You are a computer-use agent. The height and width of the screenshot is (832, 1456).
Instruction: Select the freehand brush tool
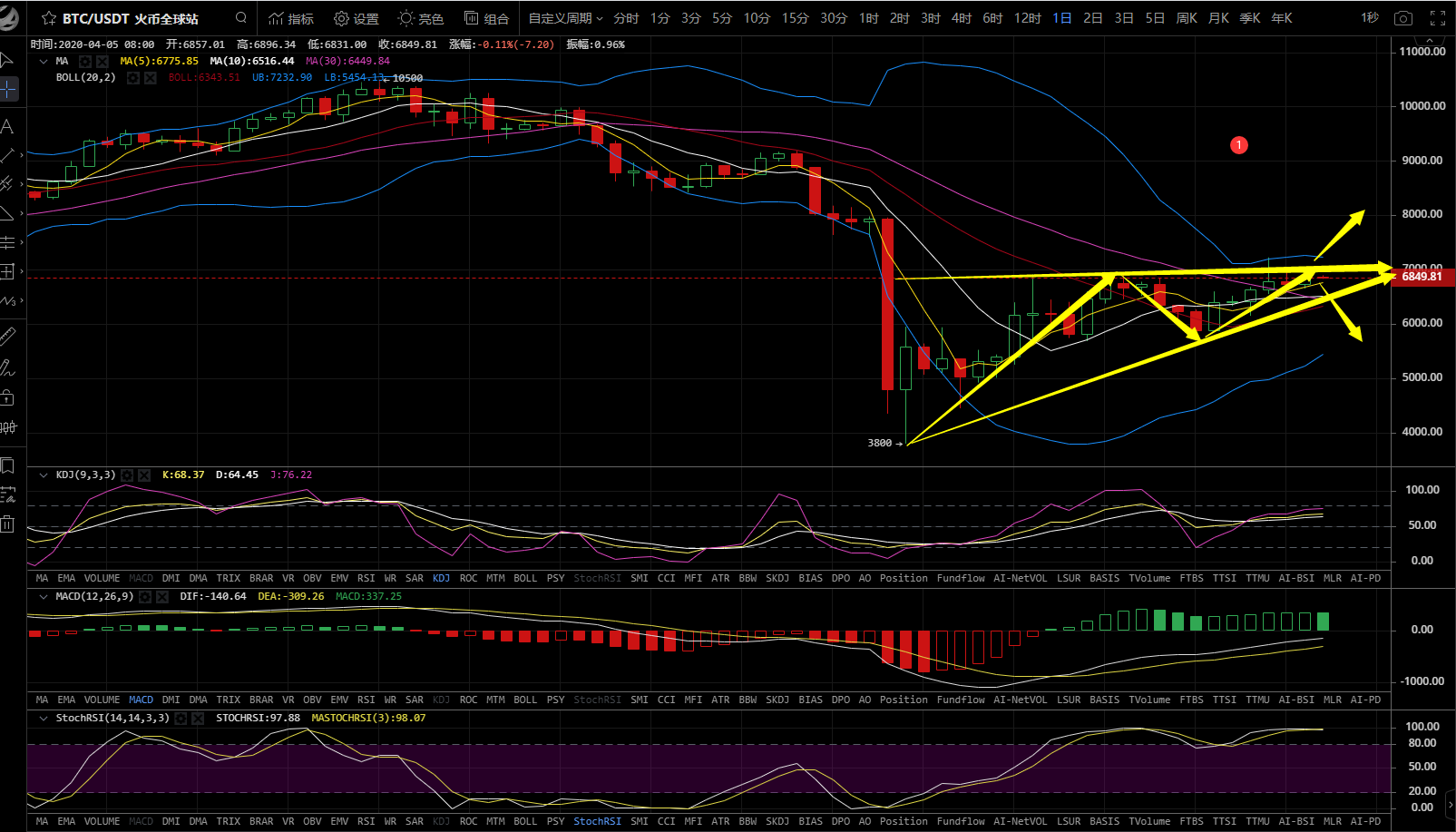7,367
